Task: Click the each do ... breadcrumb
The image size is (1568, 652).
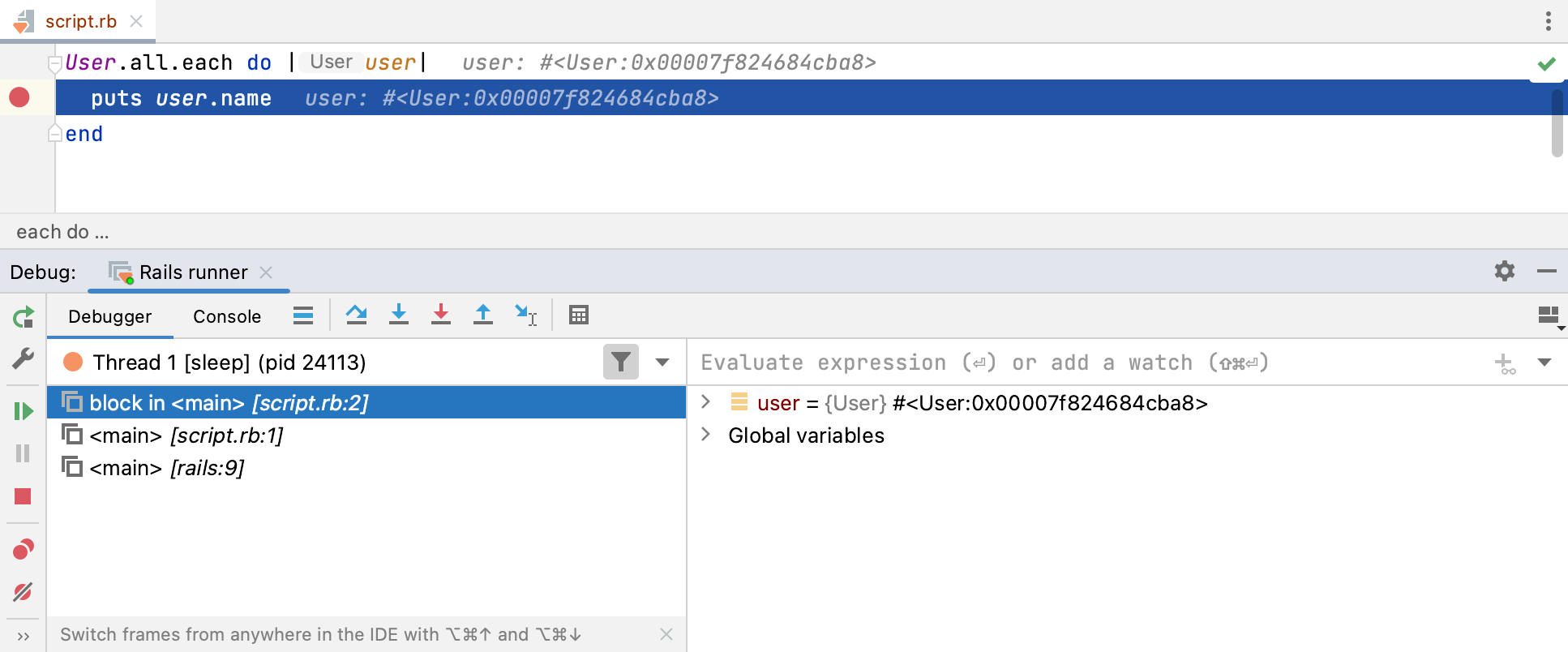Action: click(x=62, y=232)
